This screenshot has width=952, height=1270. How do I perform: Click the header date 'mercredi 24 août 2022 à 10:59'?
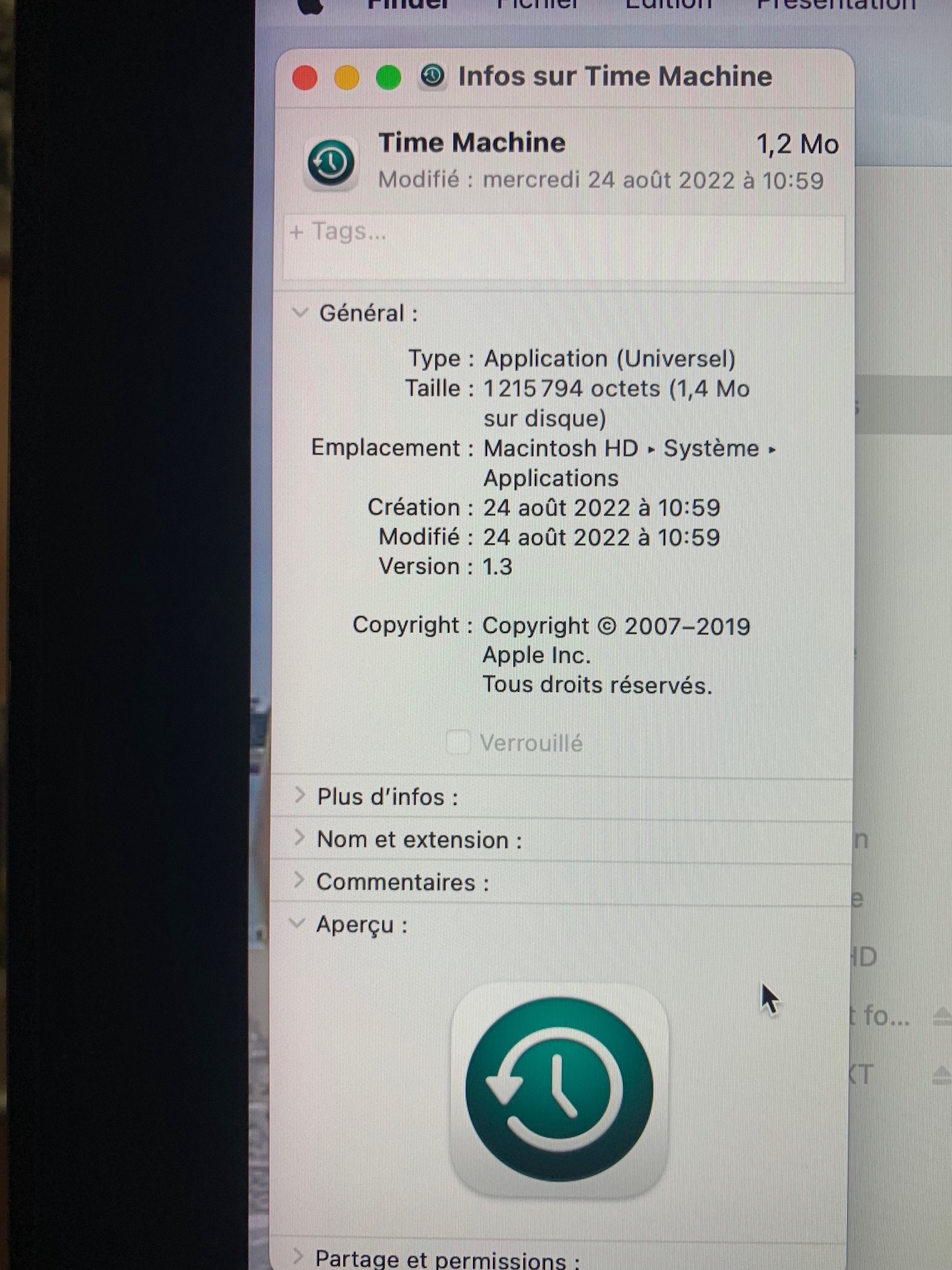(653, 180)
